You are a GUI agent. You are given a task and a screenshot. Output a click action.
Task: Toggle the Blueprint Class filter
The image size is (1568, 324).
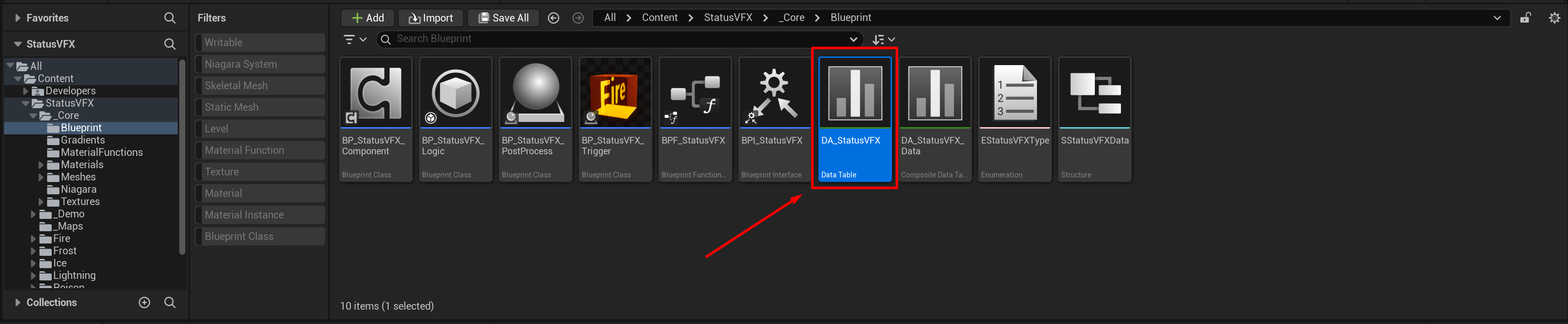point(260,236)
